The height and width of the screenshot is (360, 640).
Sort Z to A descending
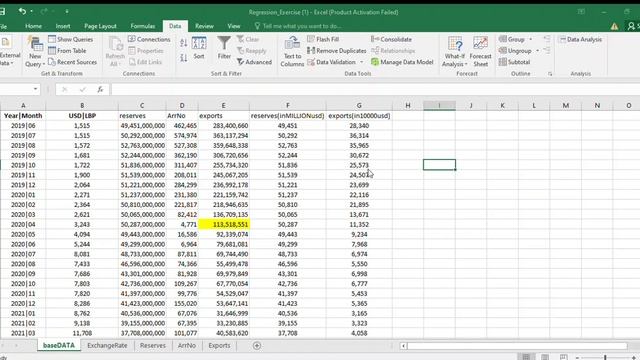[184, 58]
